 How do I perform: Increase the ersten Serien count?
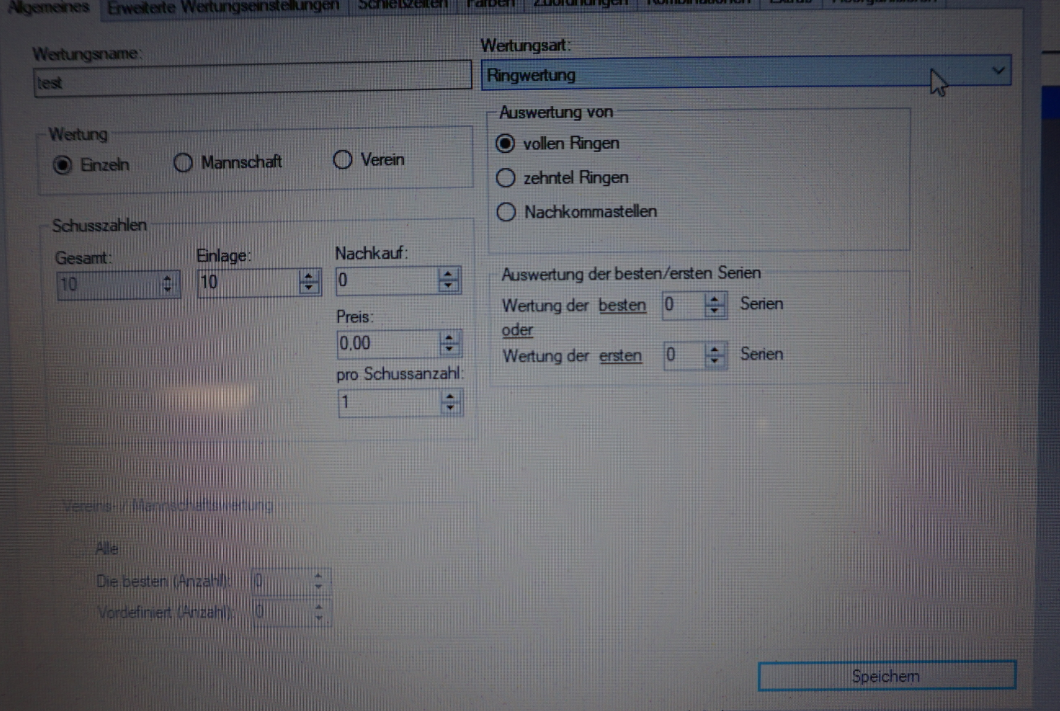[x=715, y=350]
